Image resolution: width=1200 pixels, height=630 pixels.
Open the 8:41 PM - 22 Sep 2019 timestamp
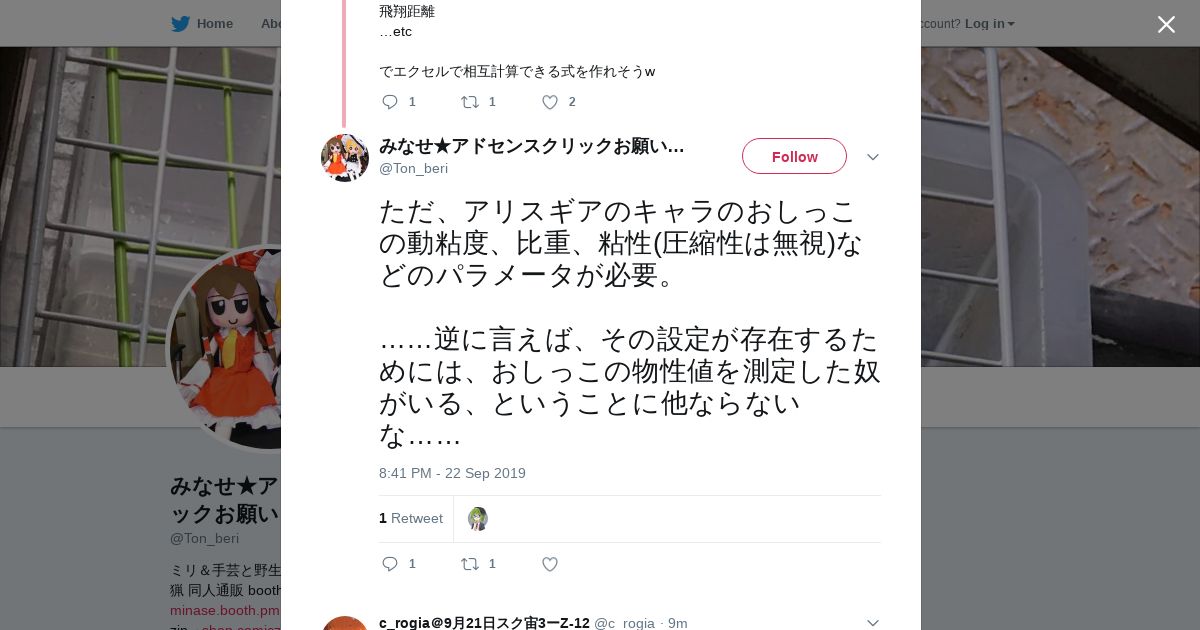click(x=452, y=473)
